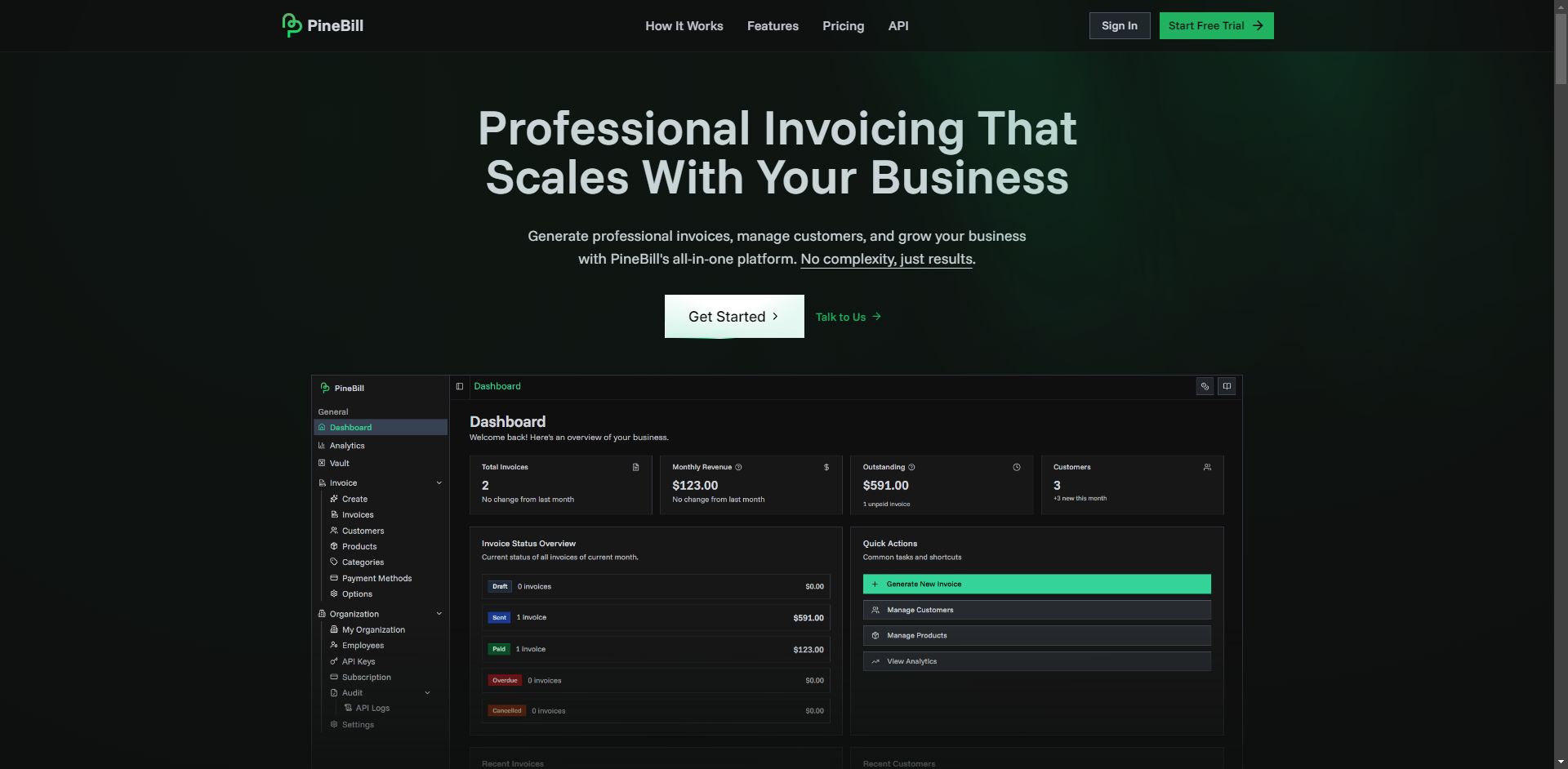Click the Sign In button
The width and height of the screenshot is (1568, 769).
click(x=1119, y=26)
